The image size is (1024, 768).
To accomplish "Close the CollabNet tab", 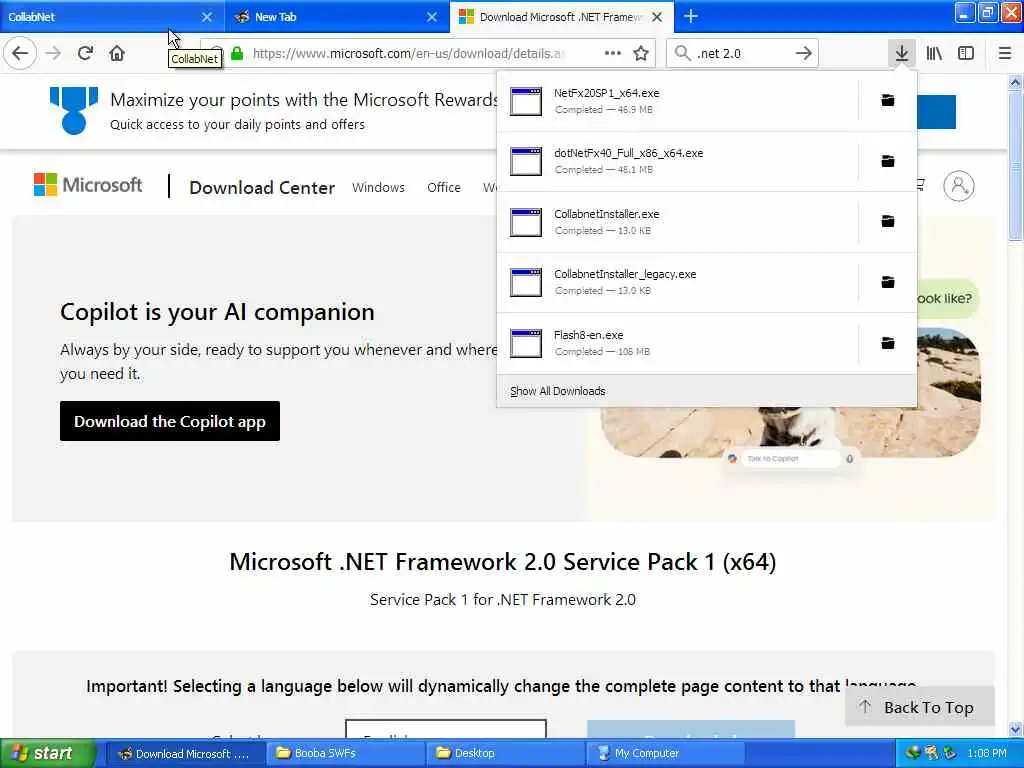I will 207,17.
